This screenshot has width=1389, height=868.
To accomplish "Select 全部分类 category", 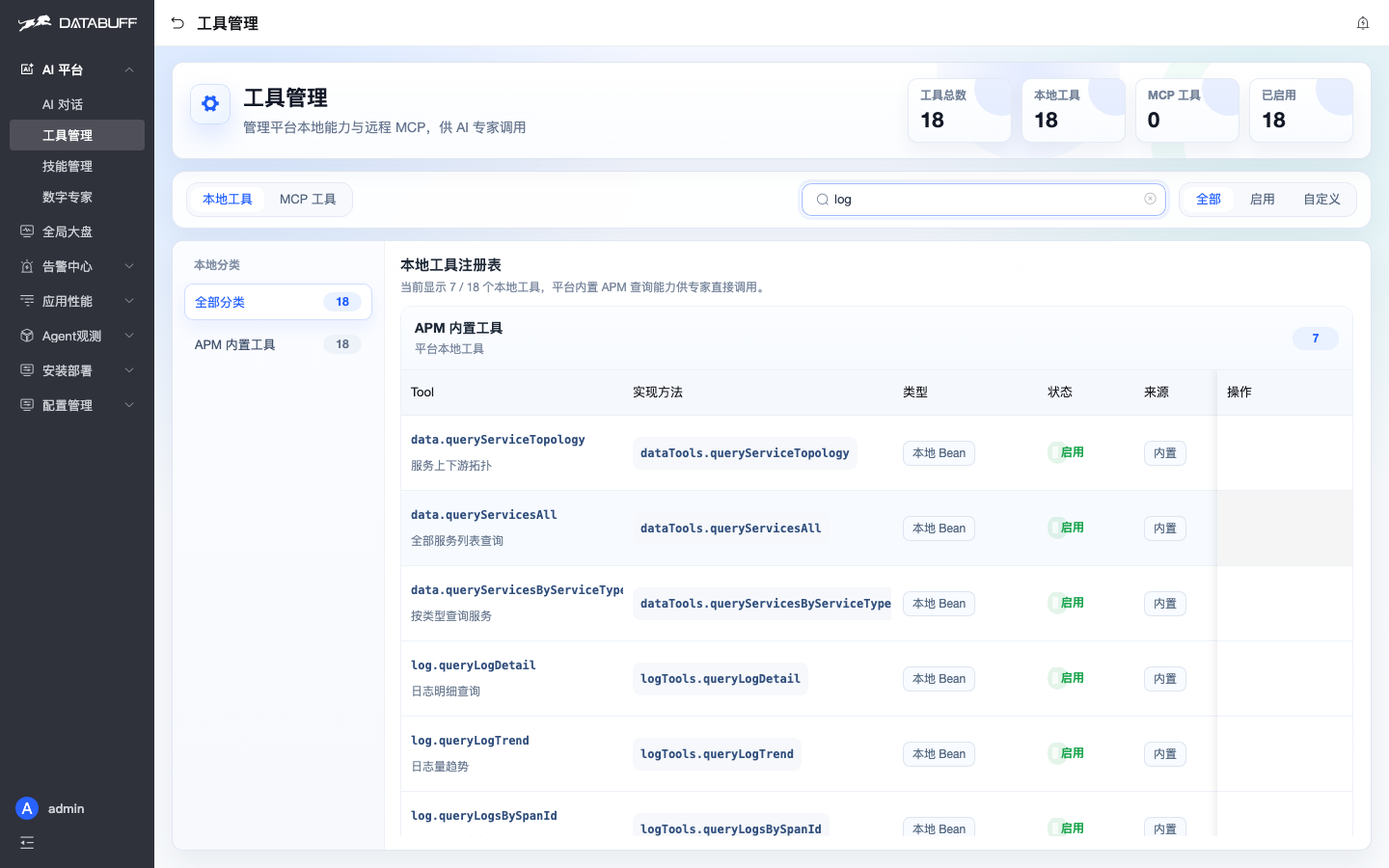I will [278, 302].
